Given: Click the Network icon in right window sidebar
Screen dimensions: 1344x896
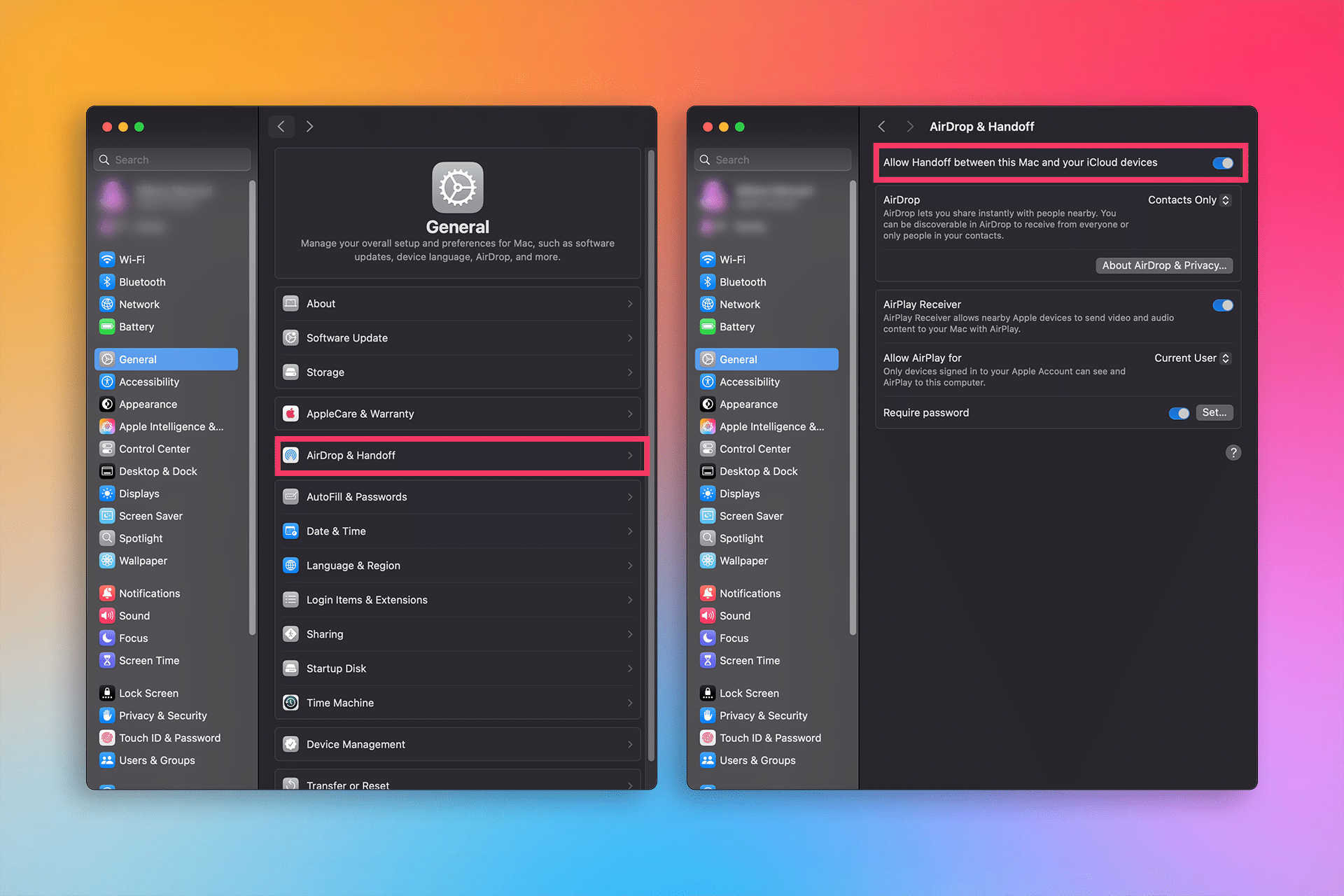Looking at the screenshot, I should click(708, 304).
